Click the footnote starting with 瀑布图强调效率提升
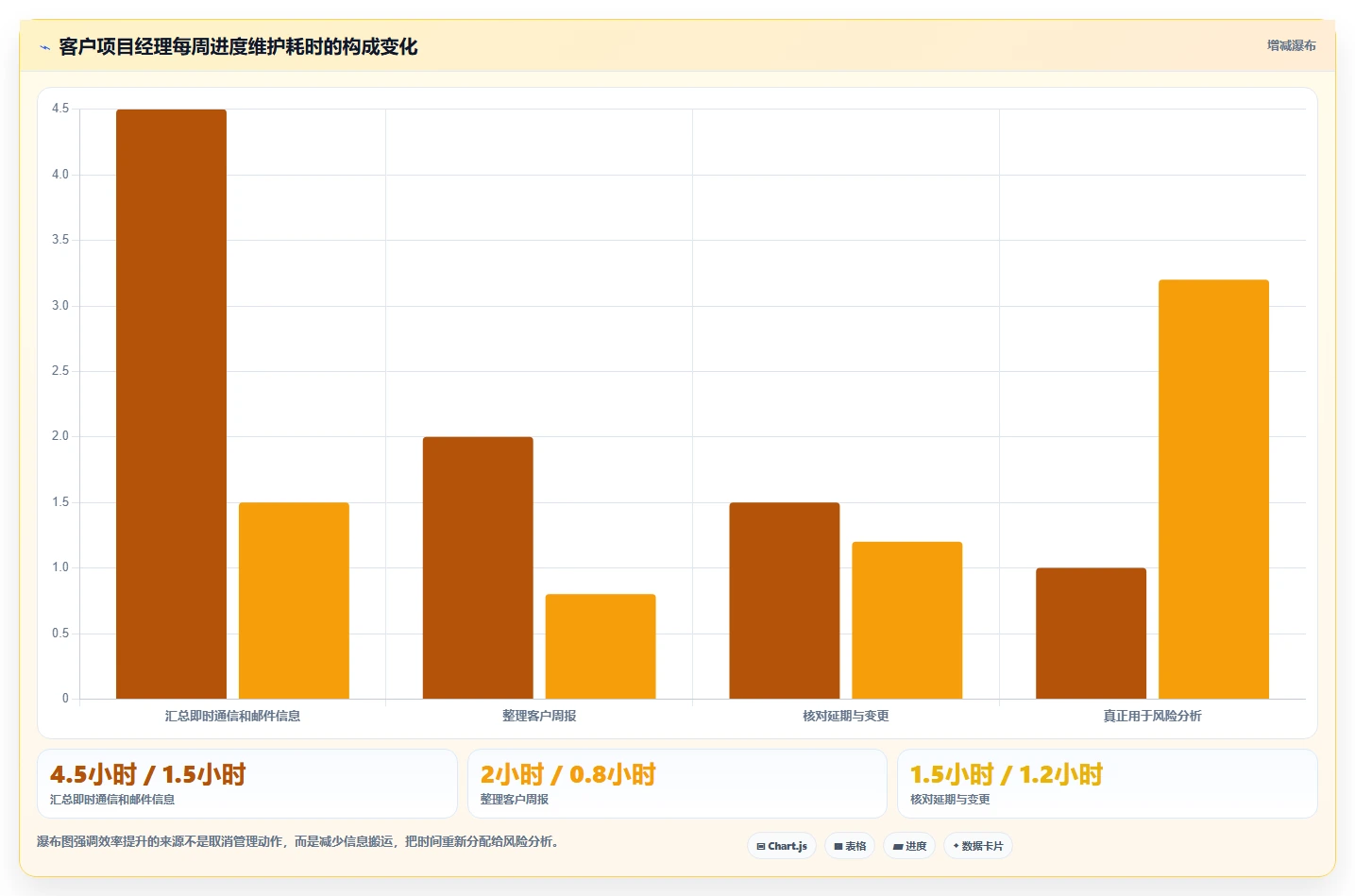This screenshot has width=1355, height=896. click(298, 841)
